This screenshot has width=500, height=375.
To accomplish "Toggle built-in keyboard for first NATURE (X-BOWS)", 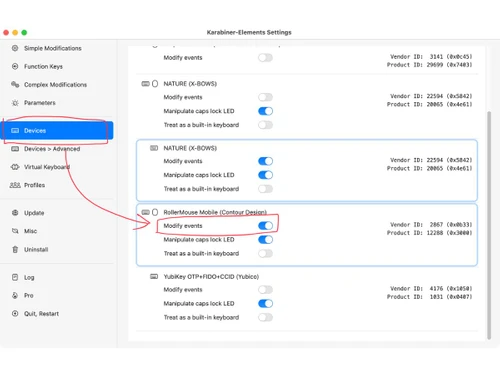I will [x=265, y=125].
